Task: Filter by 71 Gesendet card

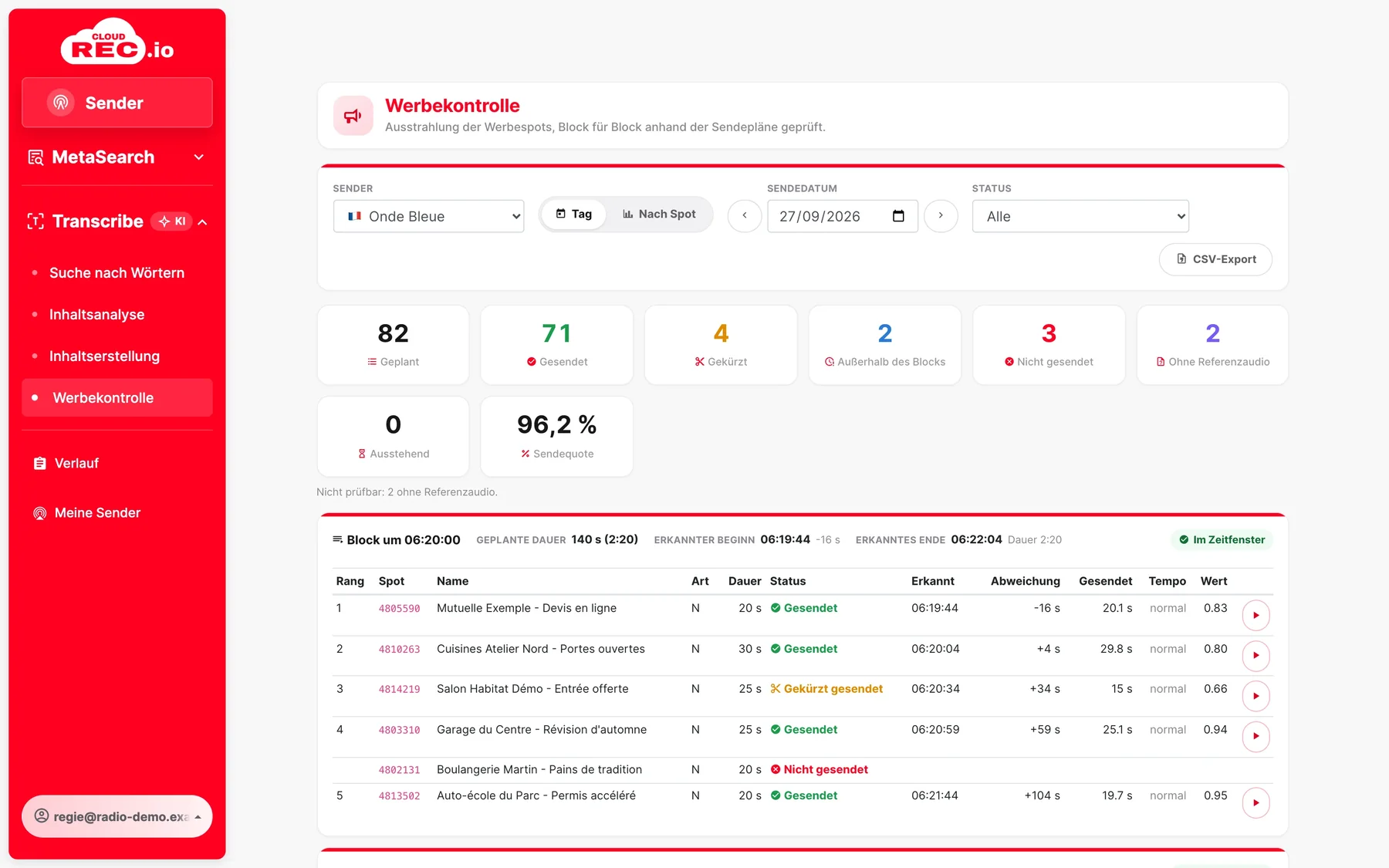Action: (x=556, y=345)
